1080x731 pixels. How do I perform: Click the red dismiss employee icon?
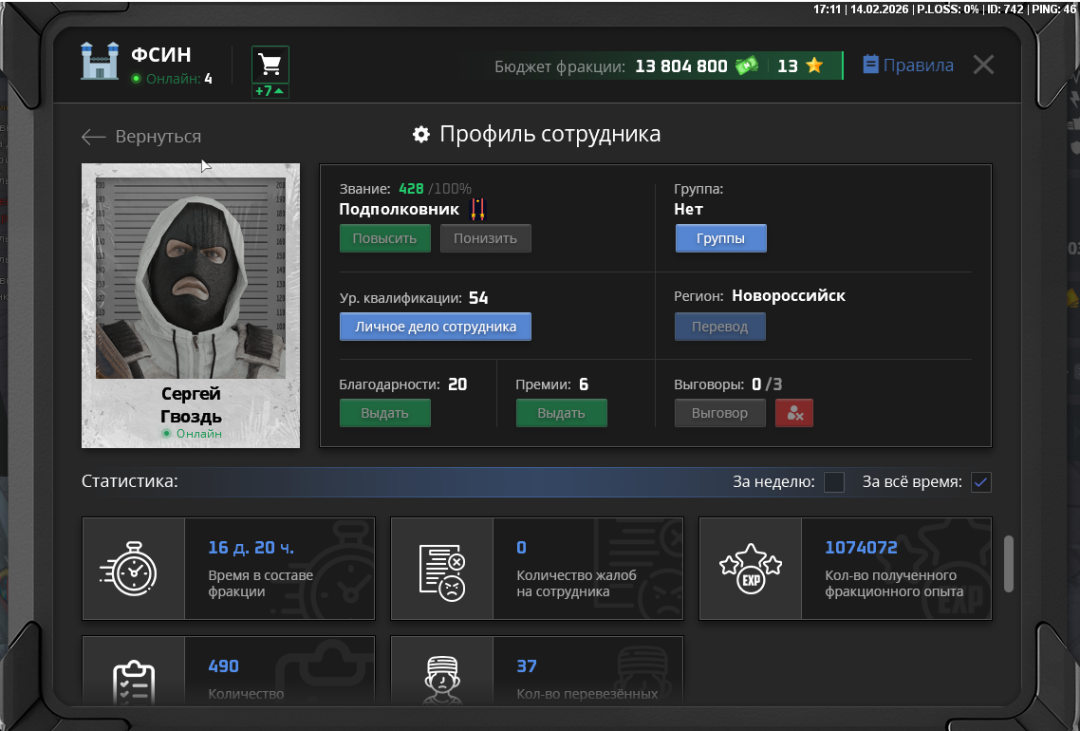[794, 413]
